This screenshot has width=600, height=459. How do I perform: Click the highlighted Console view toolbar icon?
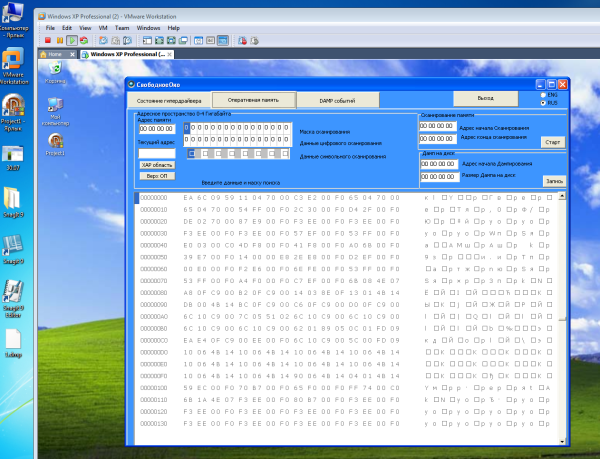tap(223, 40)
